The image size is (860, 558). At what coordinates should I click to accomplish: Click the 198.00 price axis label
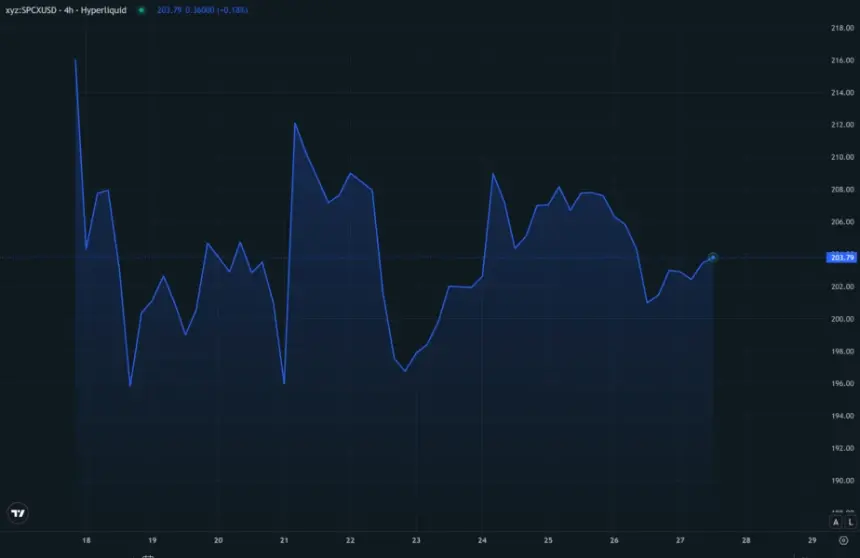point(842,351)
